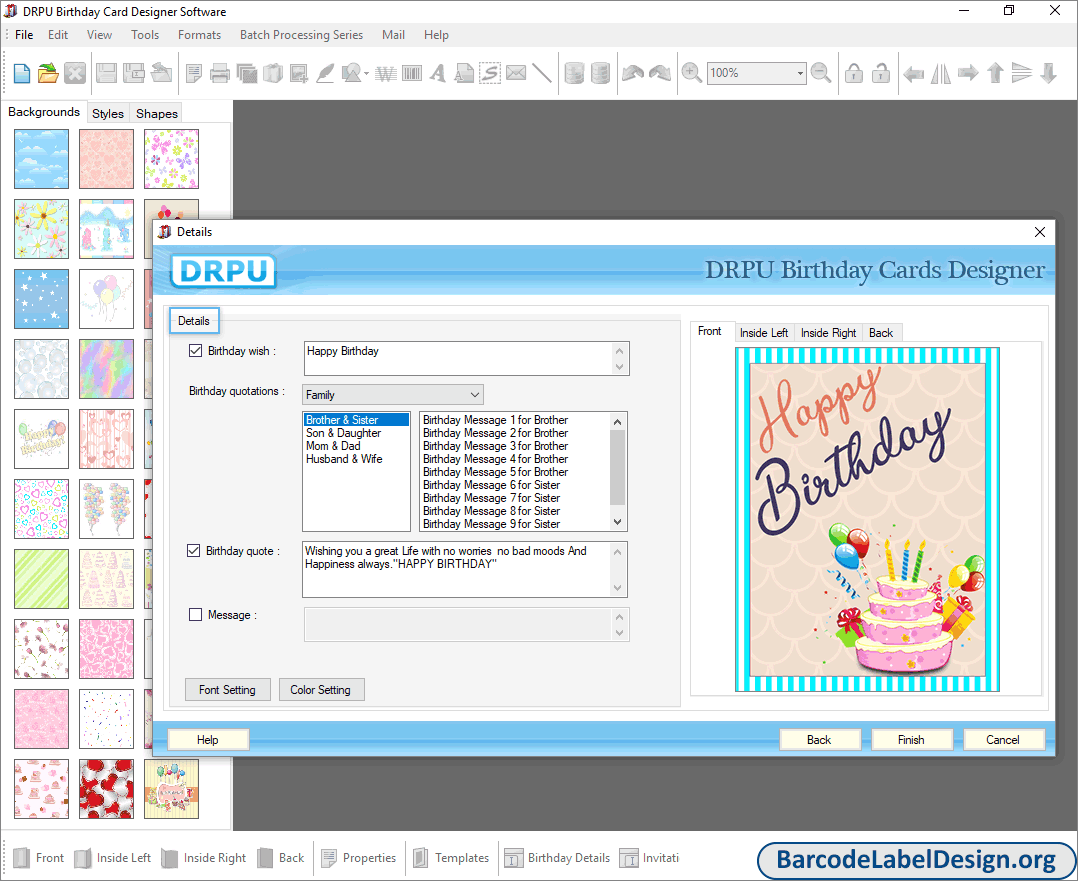The width and height of the screenshot is (1078, 881).
Task: Click the Back button in dialog footer
Action: (819, 740)
